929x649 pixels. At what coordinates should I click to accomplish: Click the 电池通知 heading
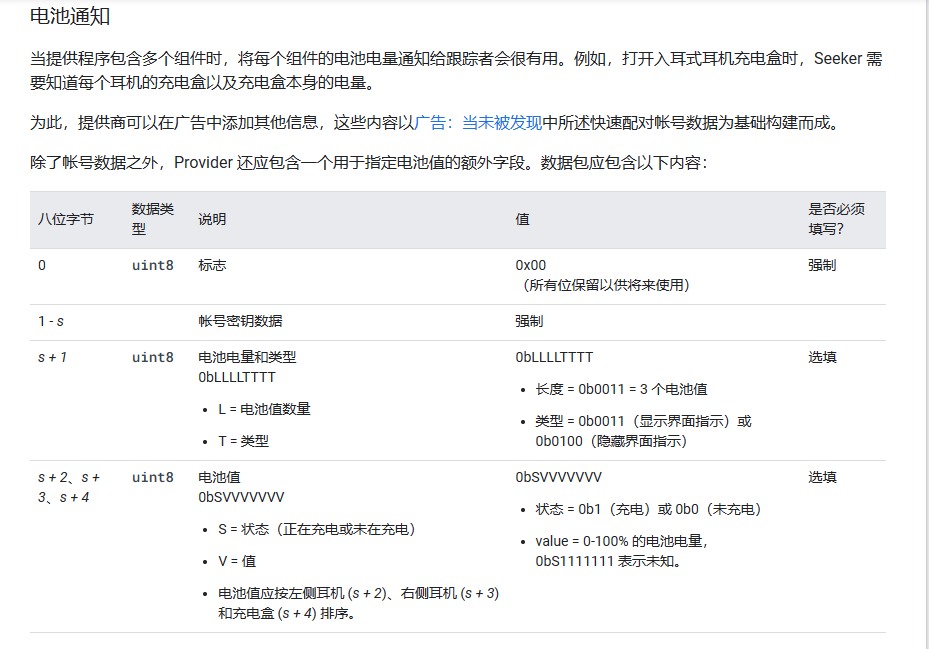pos(70,16)
